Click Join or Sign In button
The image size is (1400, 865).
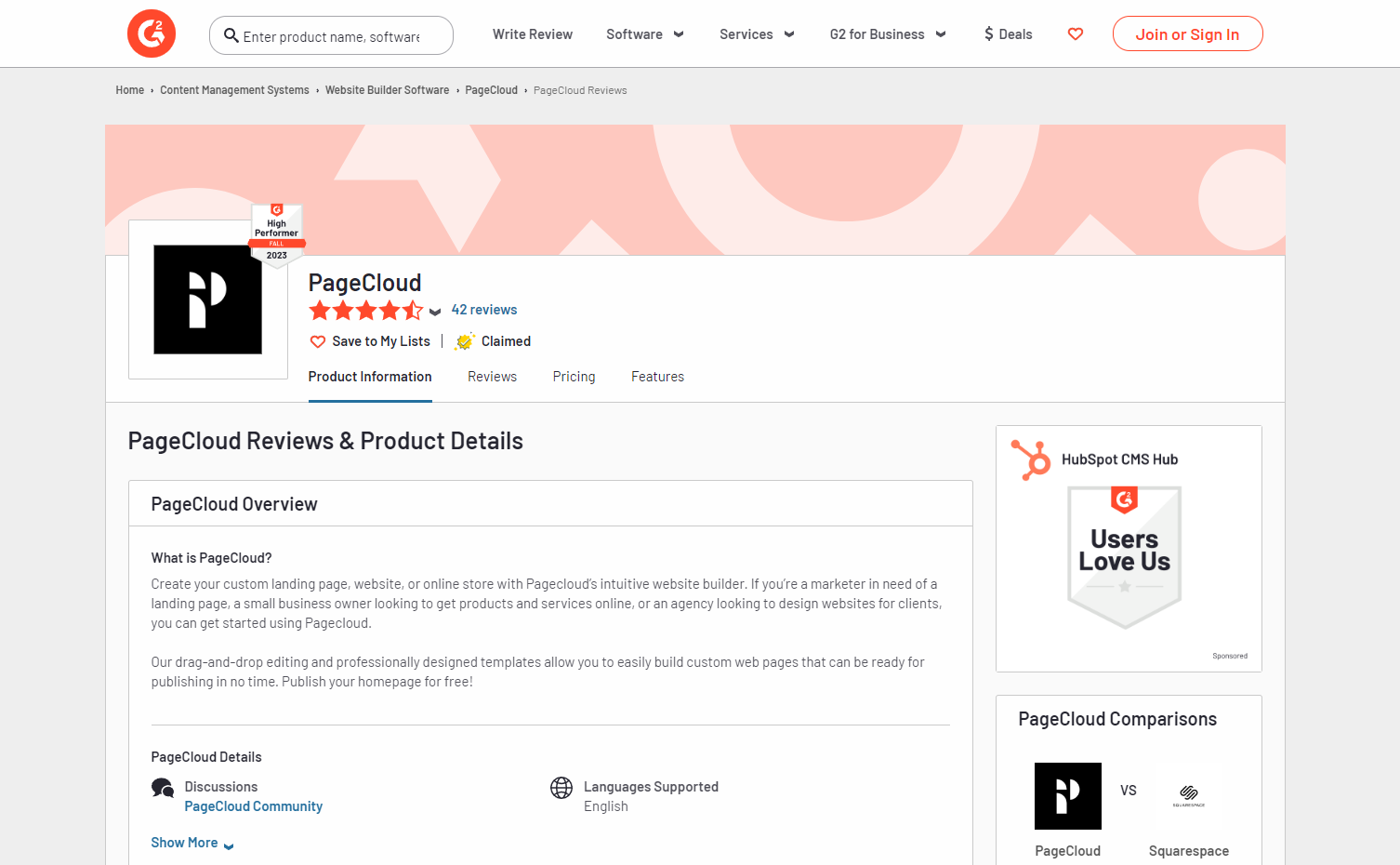coord(1187,33)
